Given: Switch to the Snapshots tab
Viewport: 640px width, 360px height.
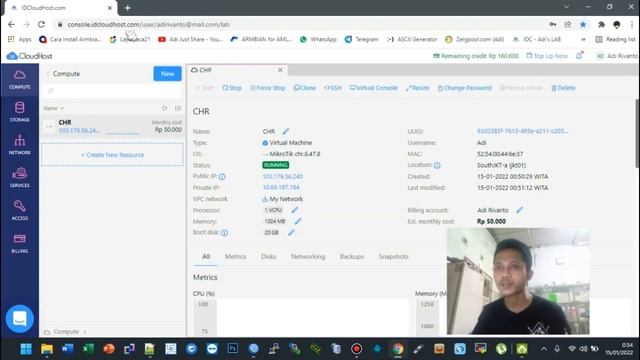Looking at the screenshot, I should point(393,256).
